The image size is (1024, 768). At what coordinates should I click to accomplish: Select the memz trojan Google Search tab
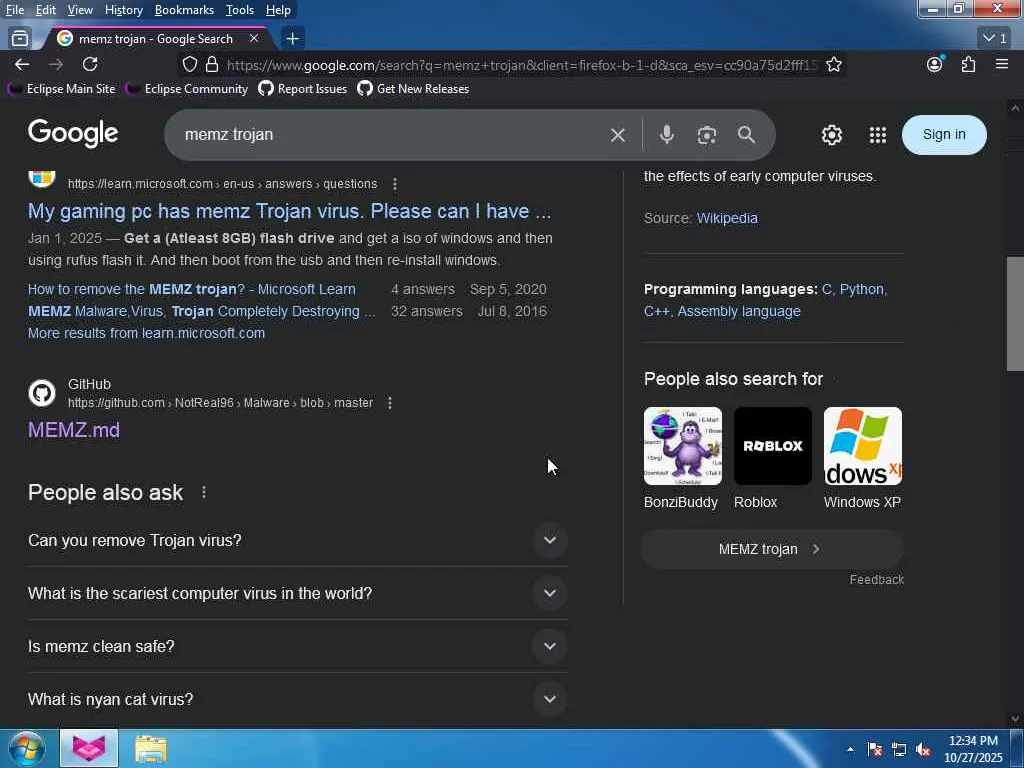157,39
